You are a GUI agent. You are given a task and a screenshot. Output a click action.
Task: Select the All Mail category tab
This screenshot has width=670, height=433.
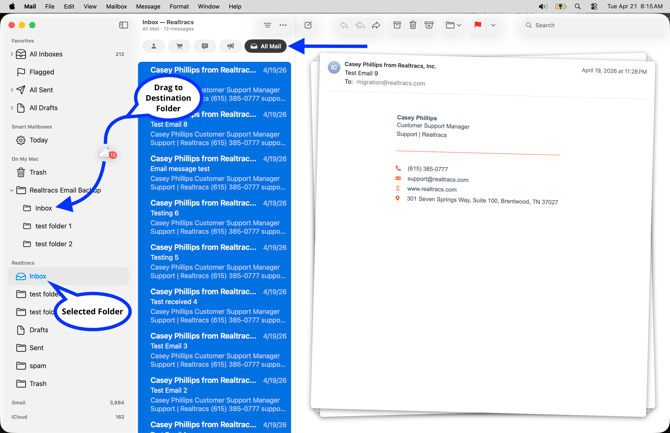tap(265, 46)
